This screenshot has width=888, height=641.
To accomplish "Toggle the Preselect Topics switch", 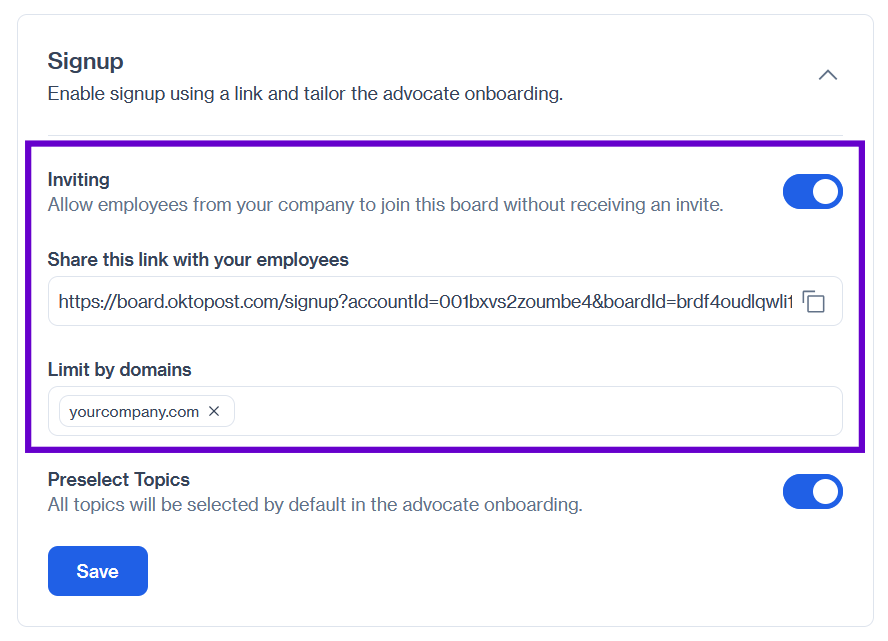I will point(813,492).
